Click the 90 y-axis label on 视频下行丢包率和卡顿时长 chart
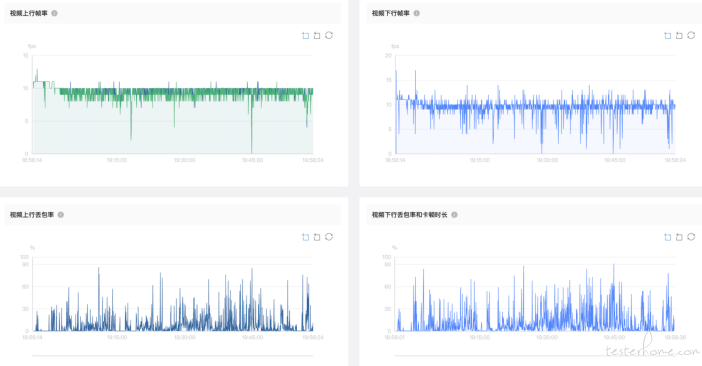The width and height of the screenshot is (702, 366). point(388,264)
